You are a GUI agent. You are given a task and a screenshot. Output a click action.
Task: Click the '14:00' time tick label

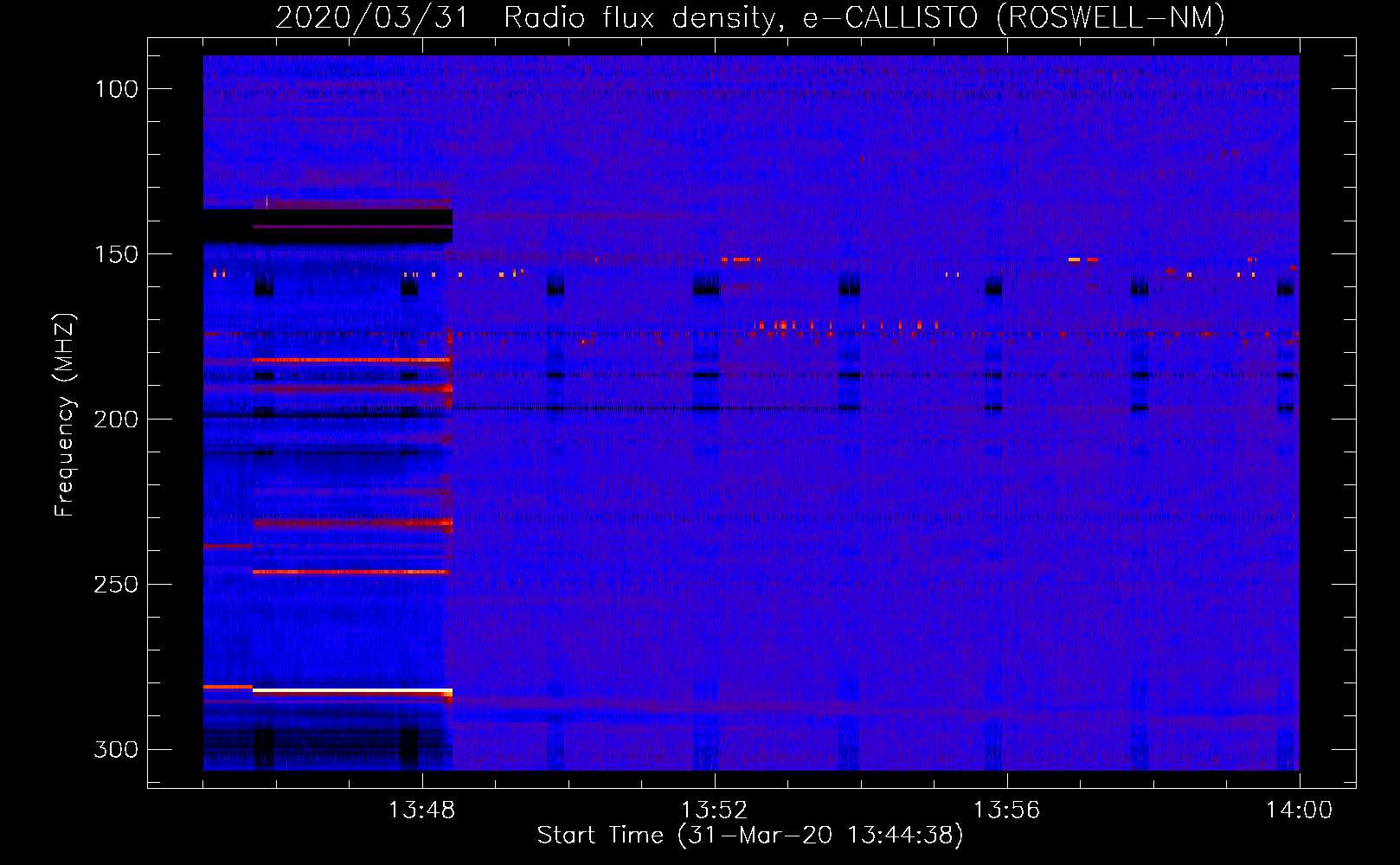point(1300,811)
